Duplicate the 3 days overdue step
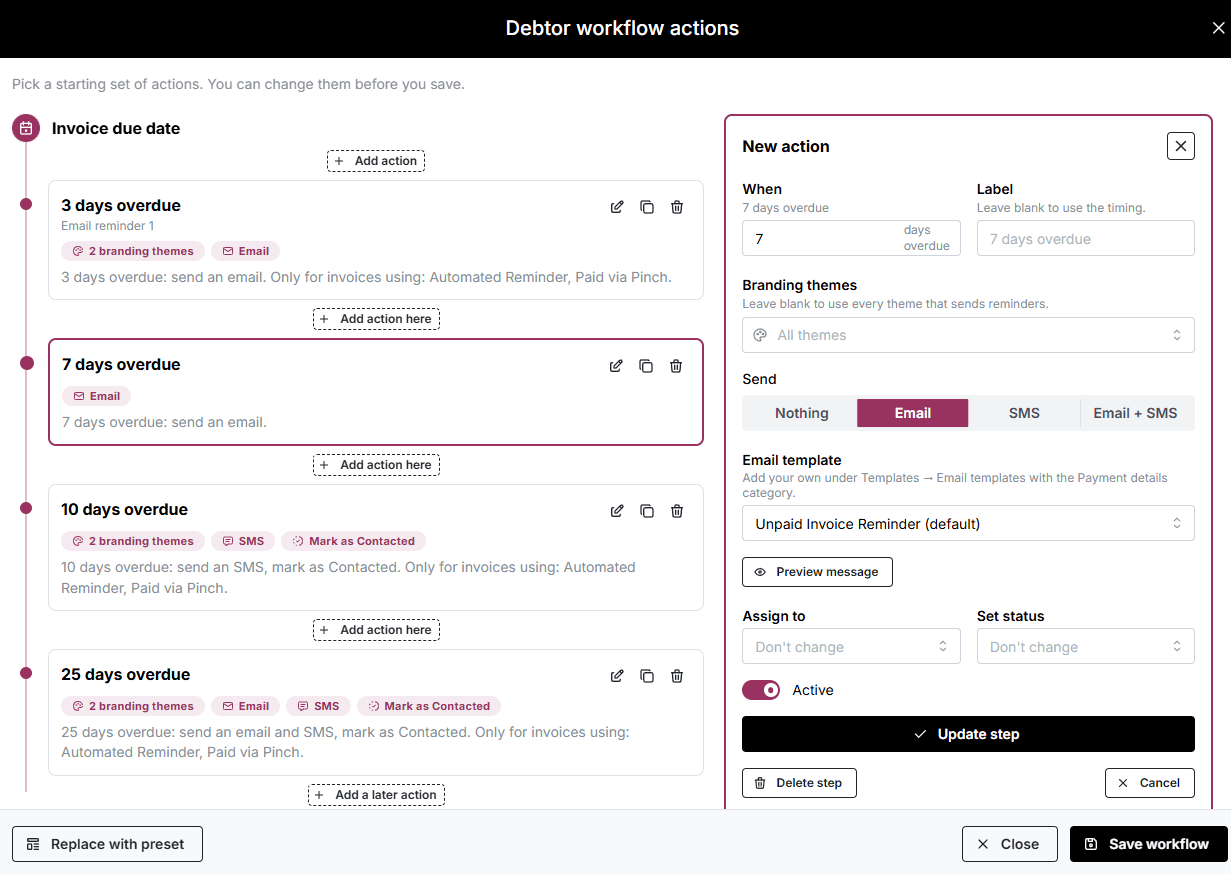 [647, 207]
